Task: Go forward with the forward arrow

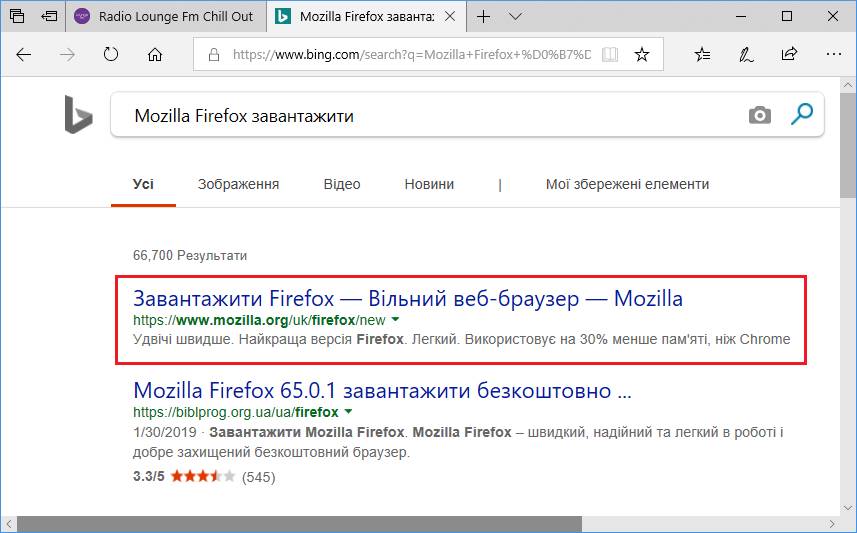Action: pos(67,54)
